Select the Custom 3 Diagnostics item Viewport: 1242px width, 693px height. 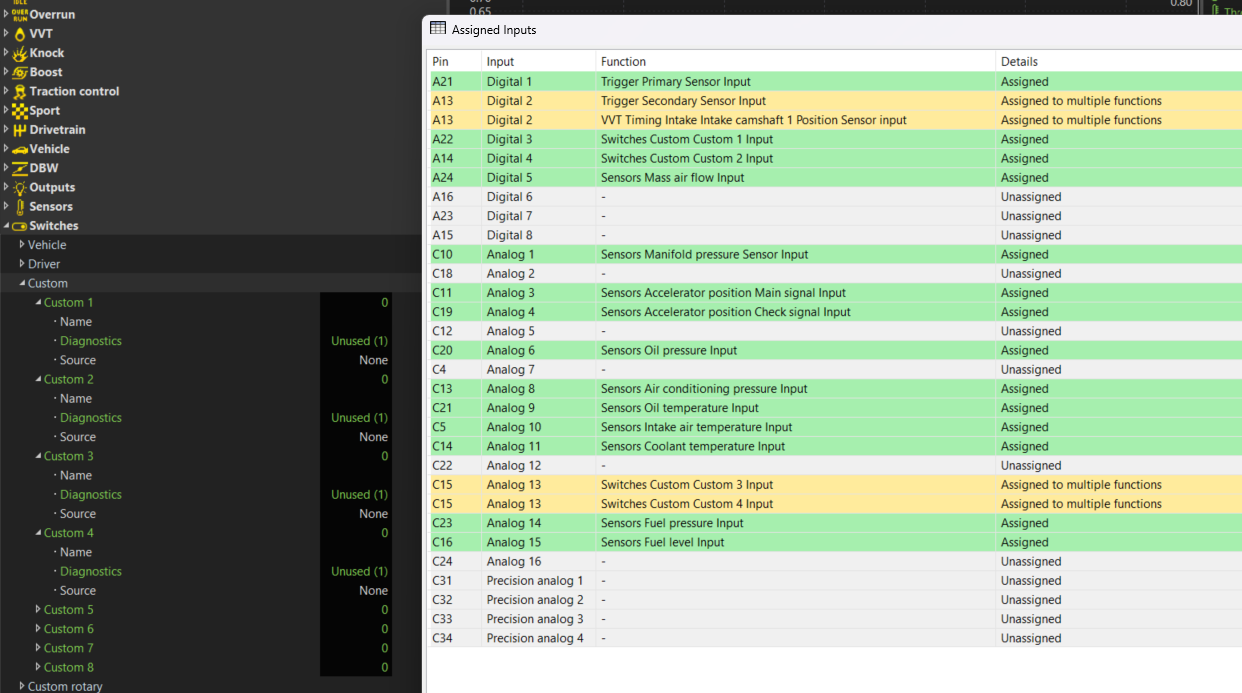90,494
